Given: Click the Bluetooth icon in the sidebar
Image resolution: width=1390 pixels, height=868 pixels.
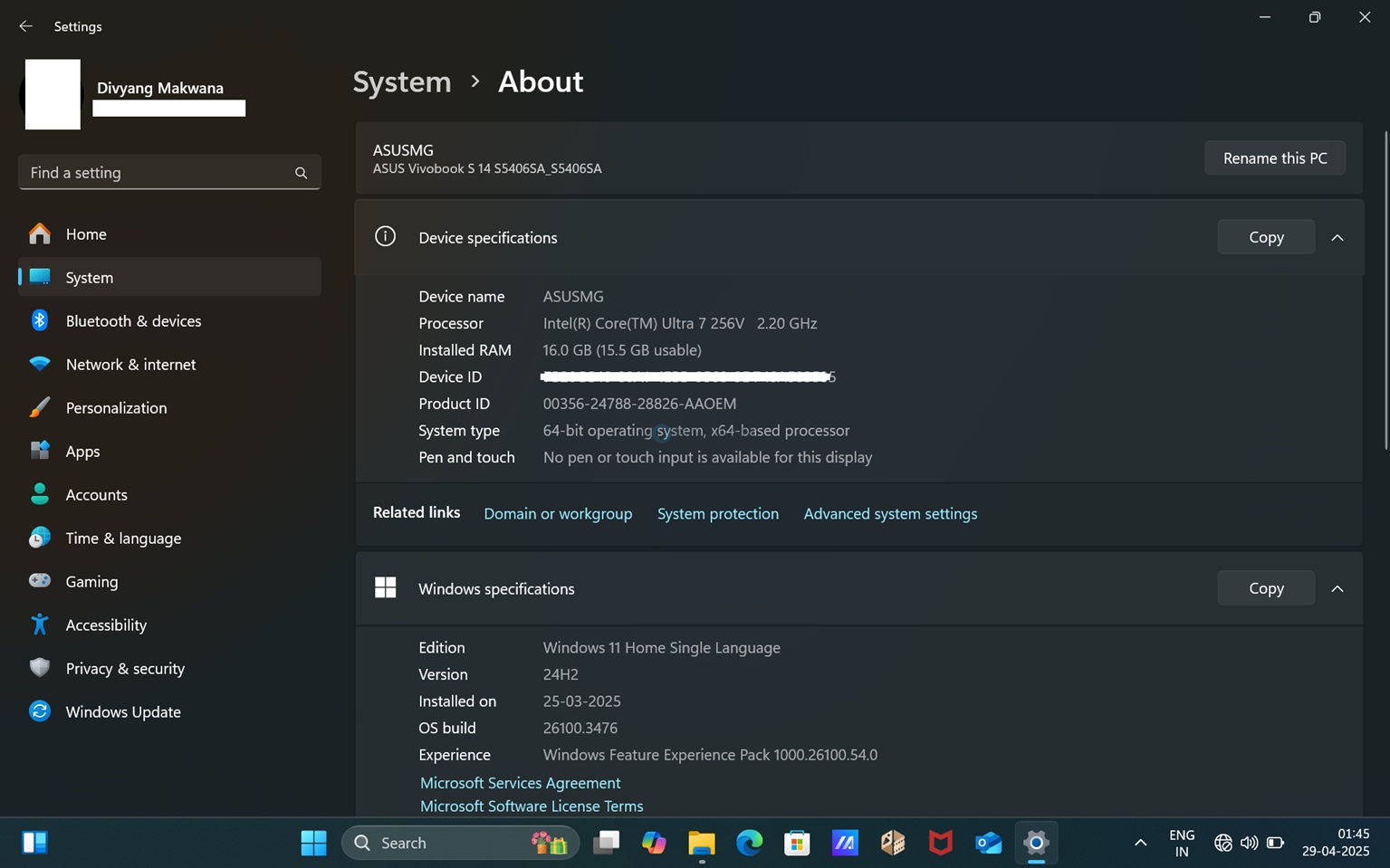Looking at the screenshot, I should coord(40,320).
